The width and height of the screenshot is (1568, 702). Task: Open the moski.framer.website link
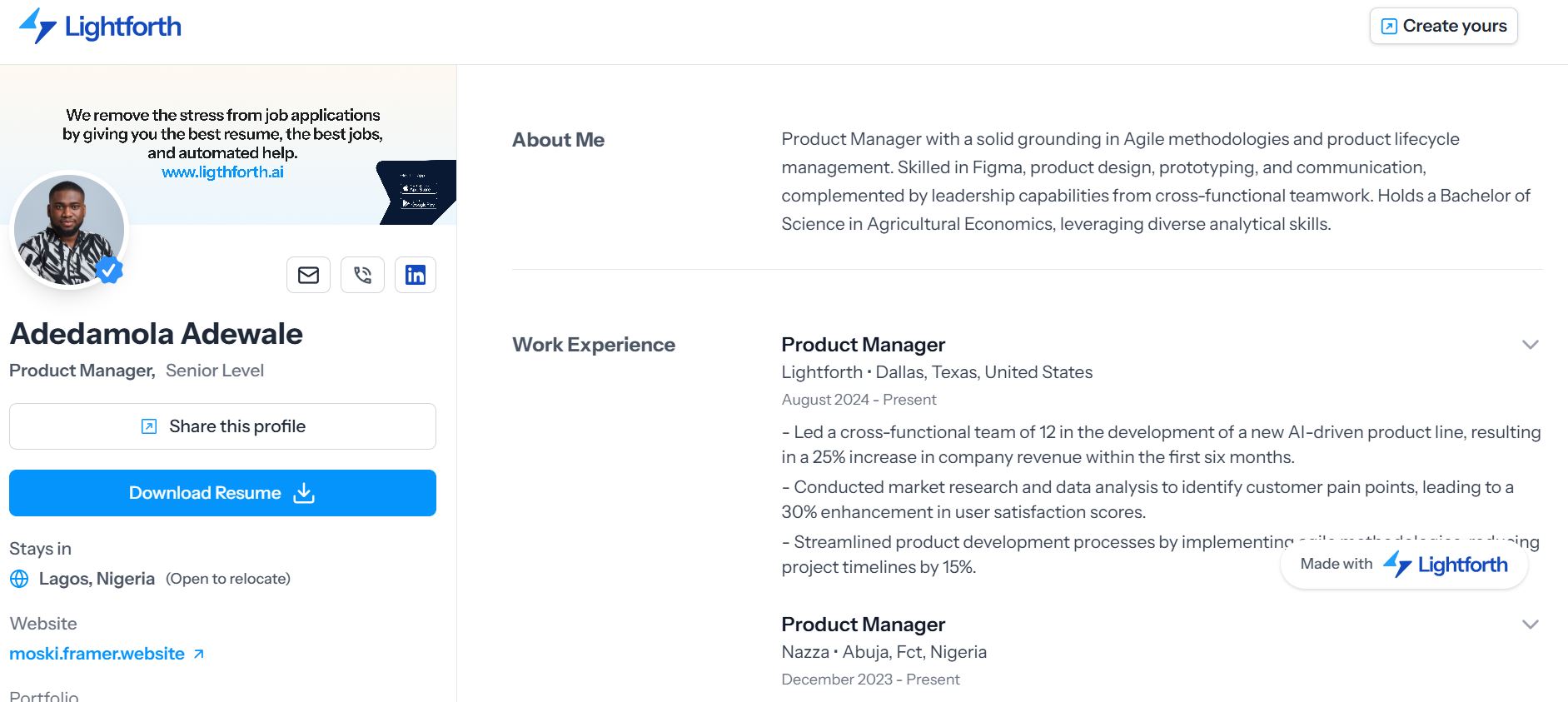pyautogui.click(x=95, y=654)
